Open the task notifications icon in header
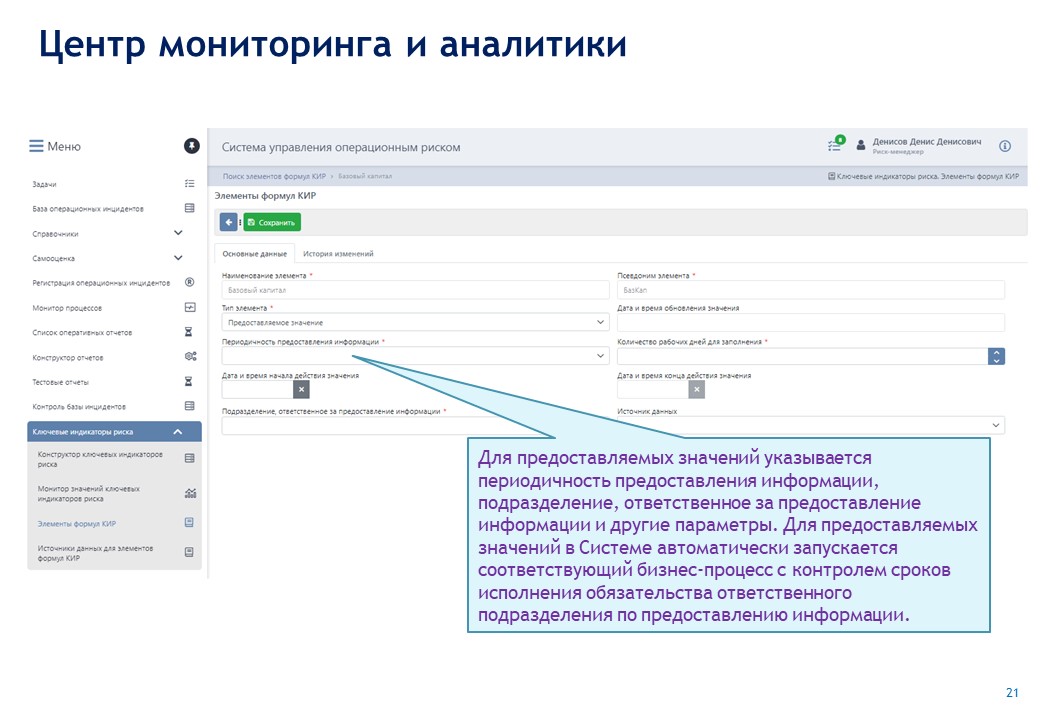 pos(836,144)
